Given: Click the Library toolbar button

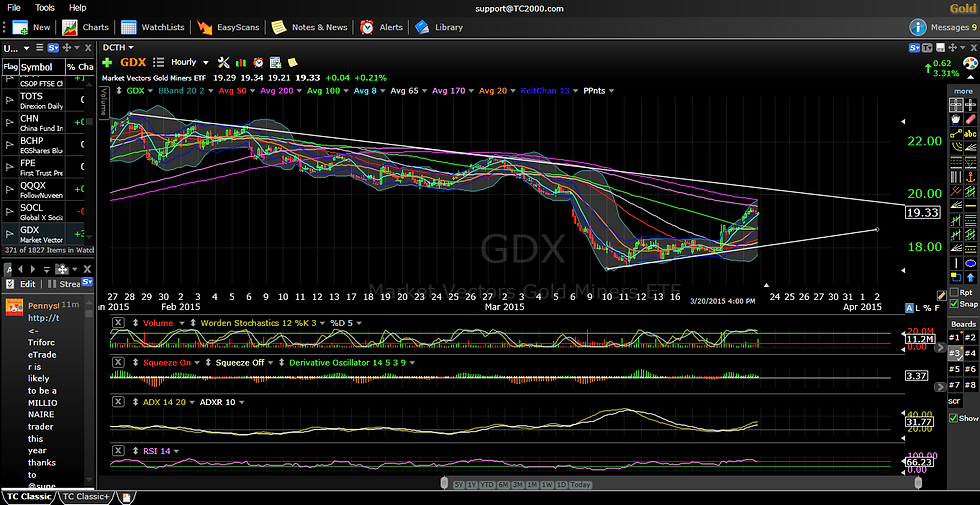Looking at the screenshot, I should coord(439,27).
